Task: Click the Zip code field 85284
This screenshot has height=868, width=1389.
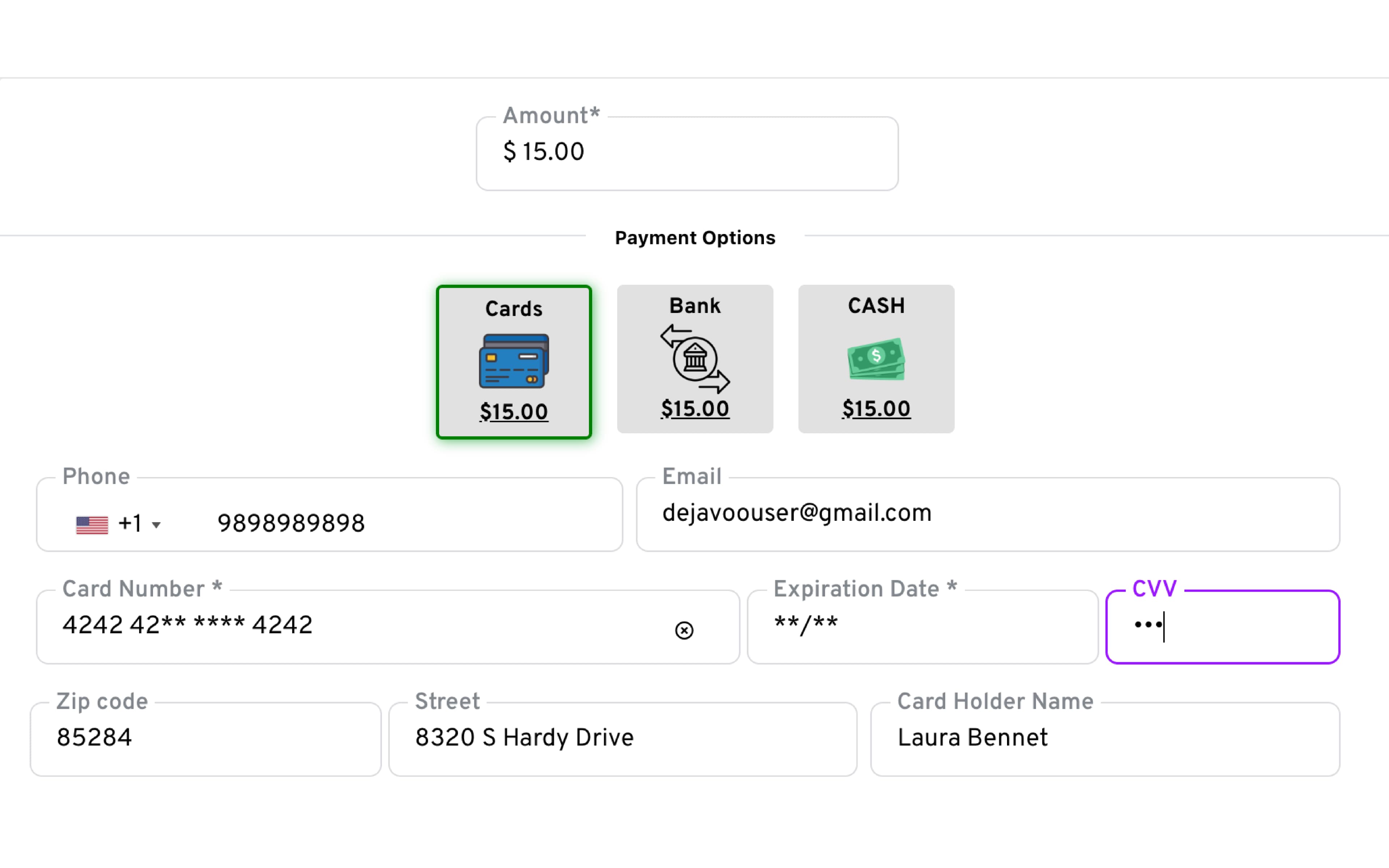Action: point(205,738)
